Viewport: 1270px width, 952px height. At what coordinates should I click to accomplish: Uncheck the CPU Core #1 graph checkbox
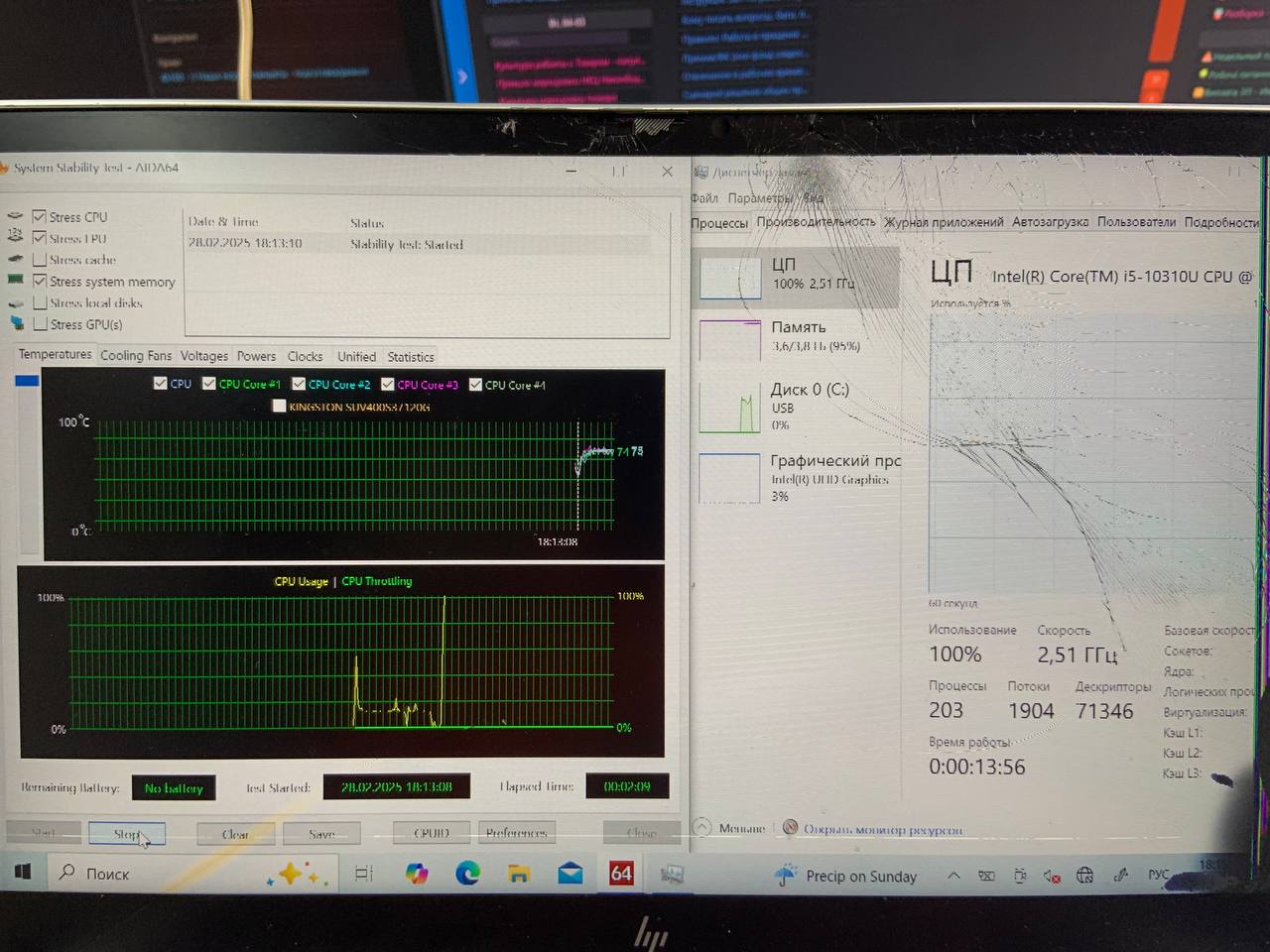(x=208, y=383)
